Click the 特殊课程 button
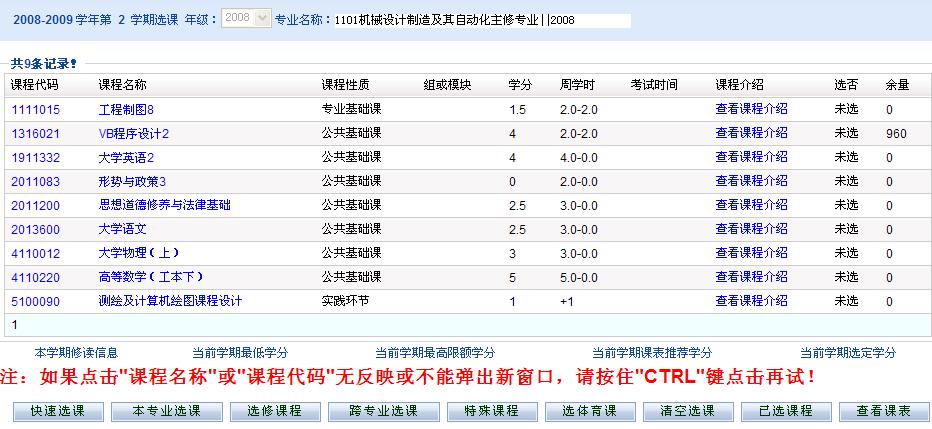Screen dimensions: 932x429 491,411
